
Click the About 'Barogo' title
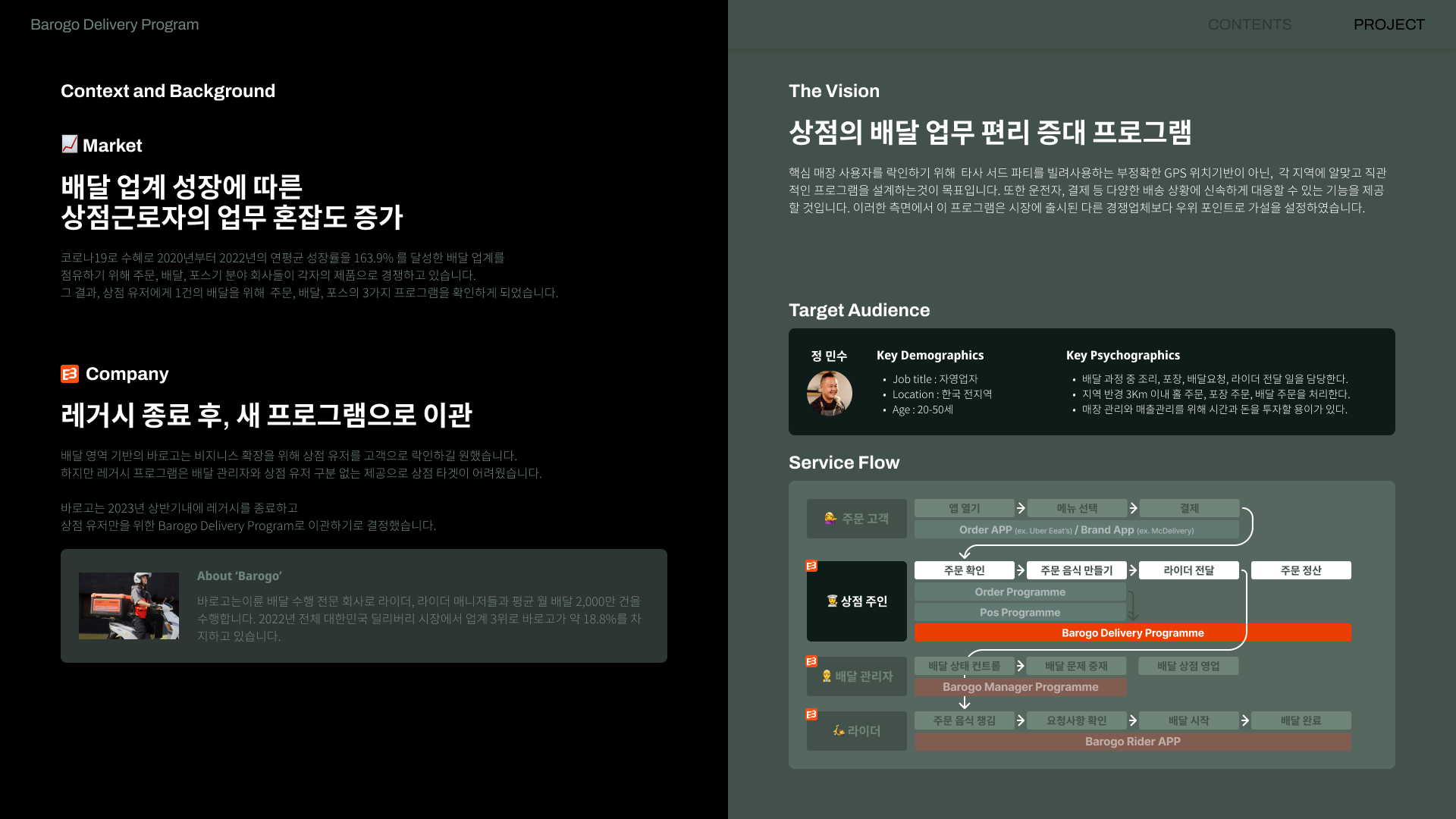pyautogui.click(x=240, y=576)
